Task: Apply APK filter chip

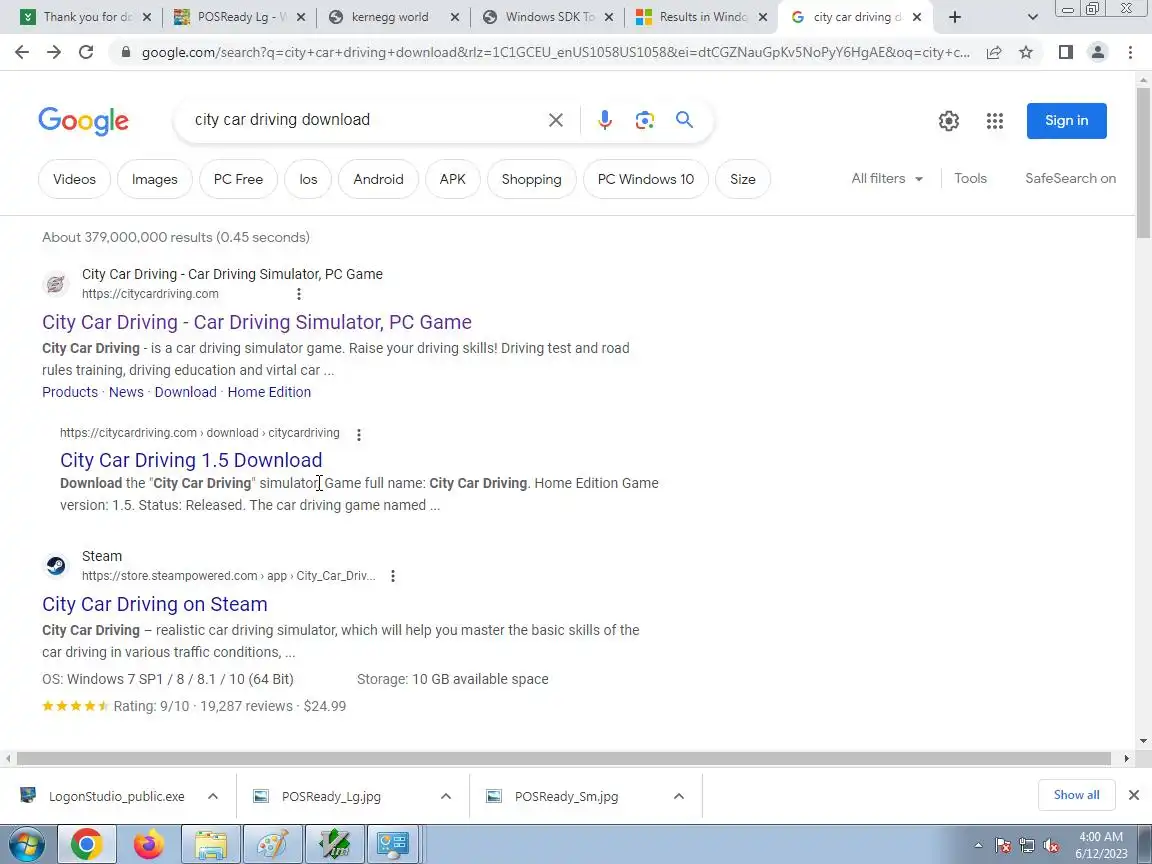Action: pos(453,179)
